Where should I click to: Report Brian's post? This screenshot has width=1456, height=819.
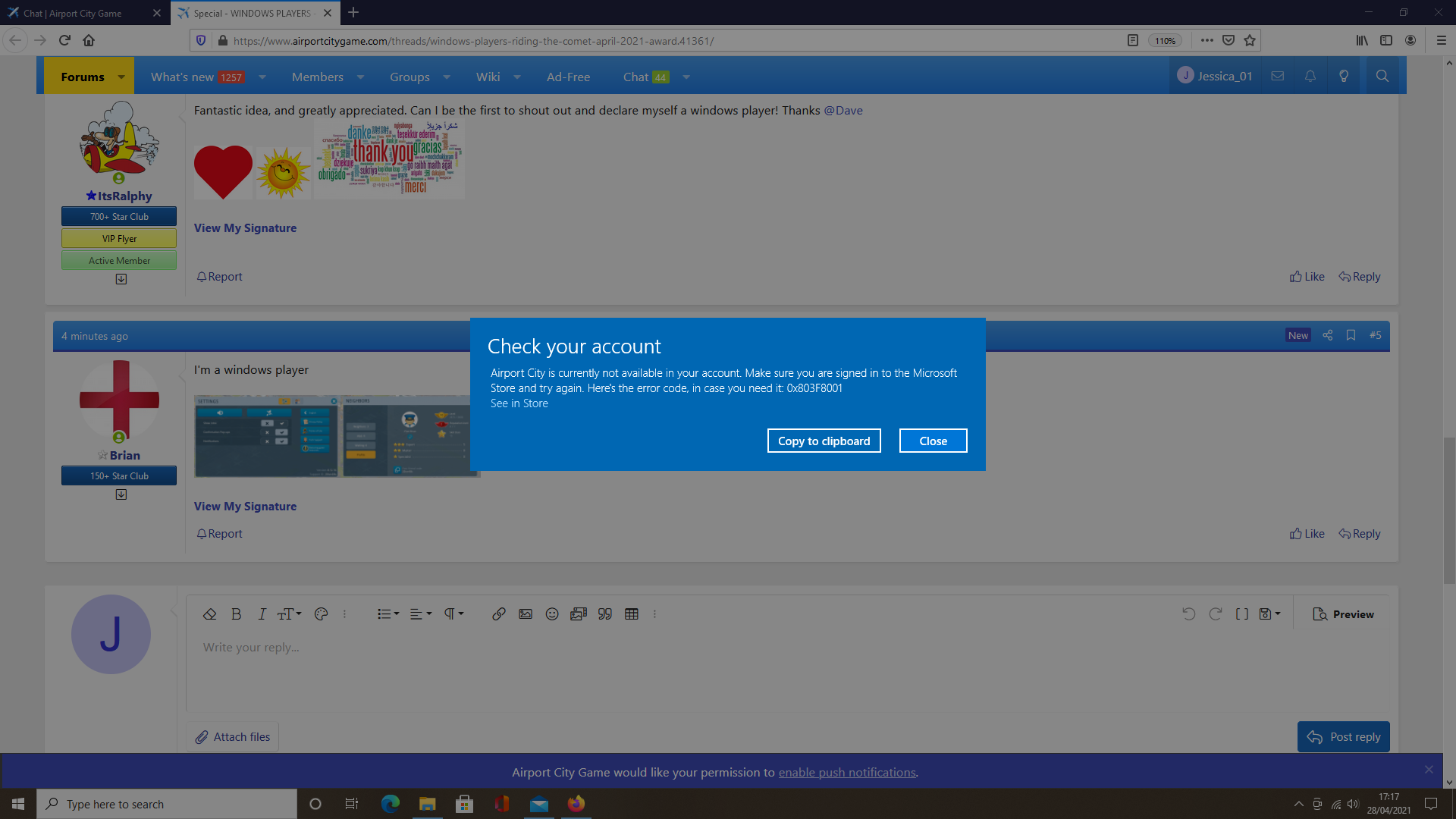pos(219,534)
